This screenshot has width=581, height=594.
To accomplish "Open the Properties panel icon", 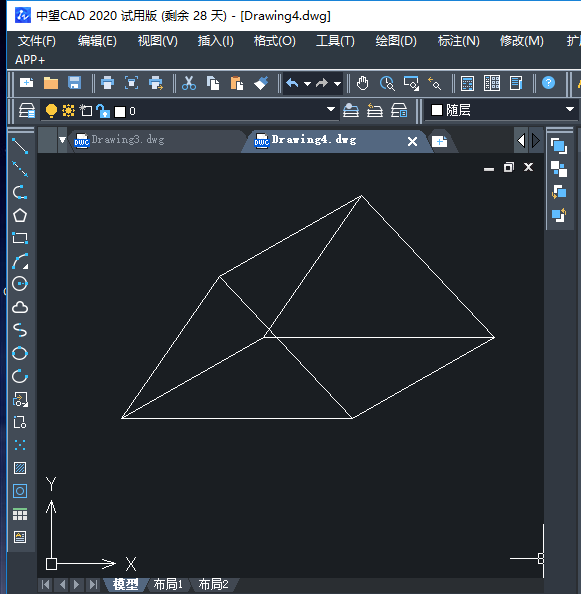I will click(x=467, y=83).
